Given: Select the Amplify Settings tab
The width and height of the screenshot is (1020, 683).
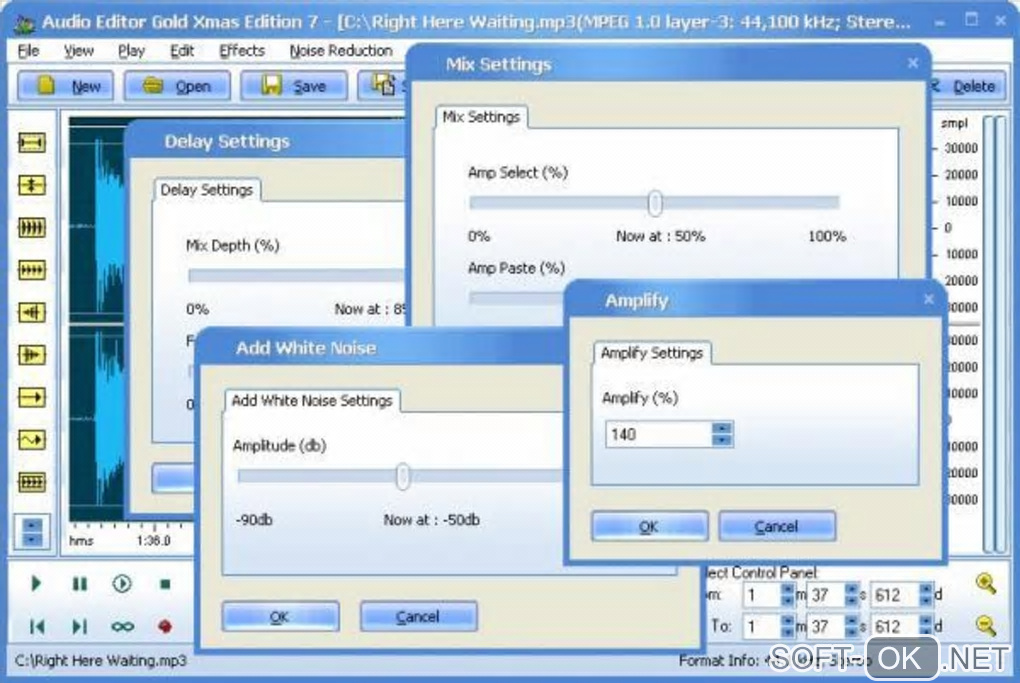Looking at the screenshot, I should coord(652,353).
